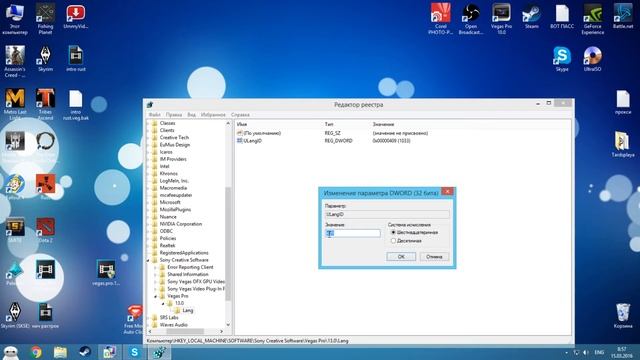Click OK in the DWORD dialog
The height and width of the screenshot is (360, 640).
click(x=401, y=257)
